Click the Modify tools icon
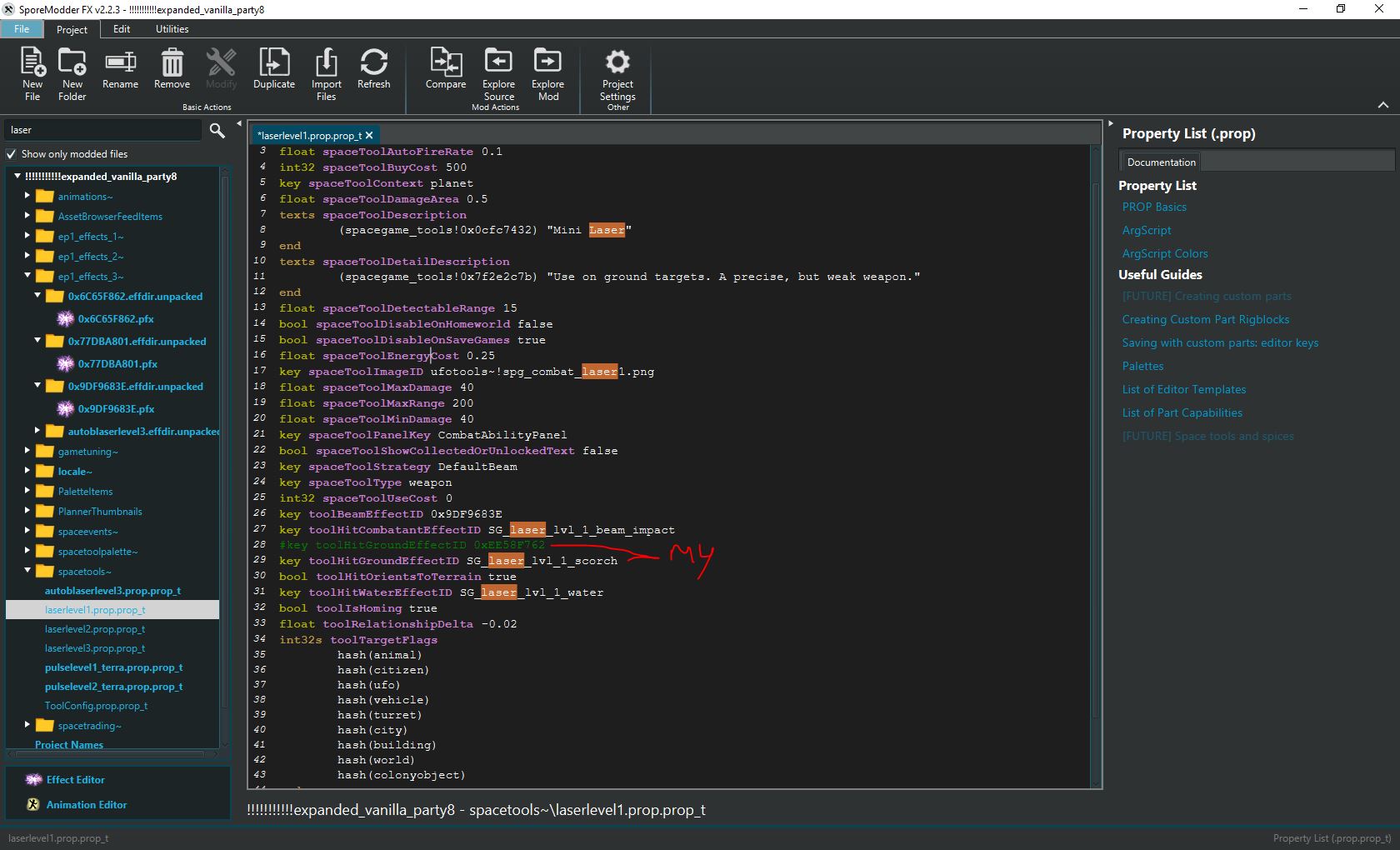 tap(221, 62)
